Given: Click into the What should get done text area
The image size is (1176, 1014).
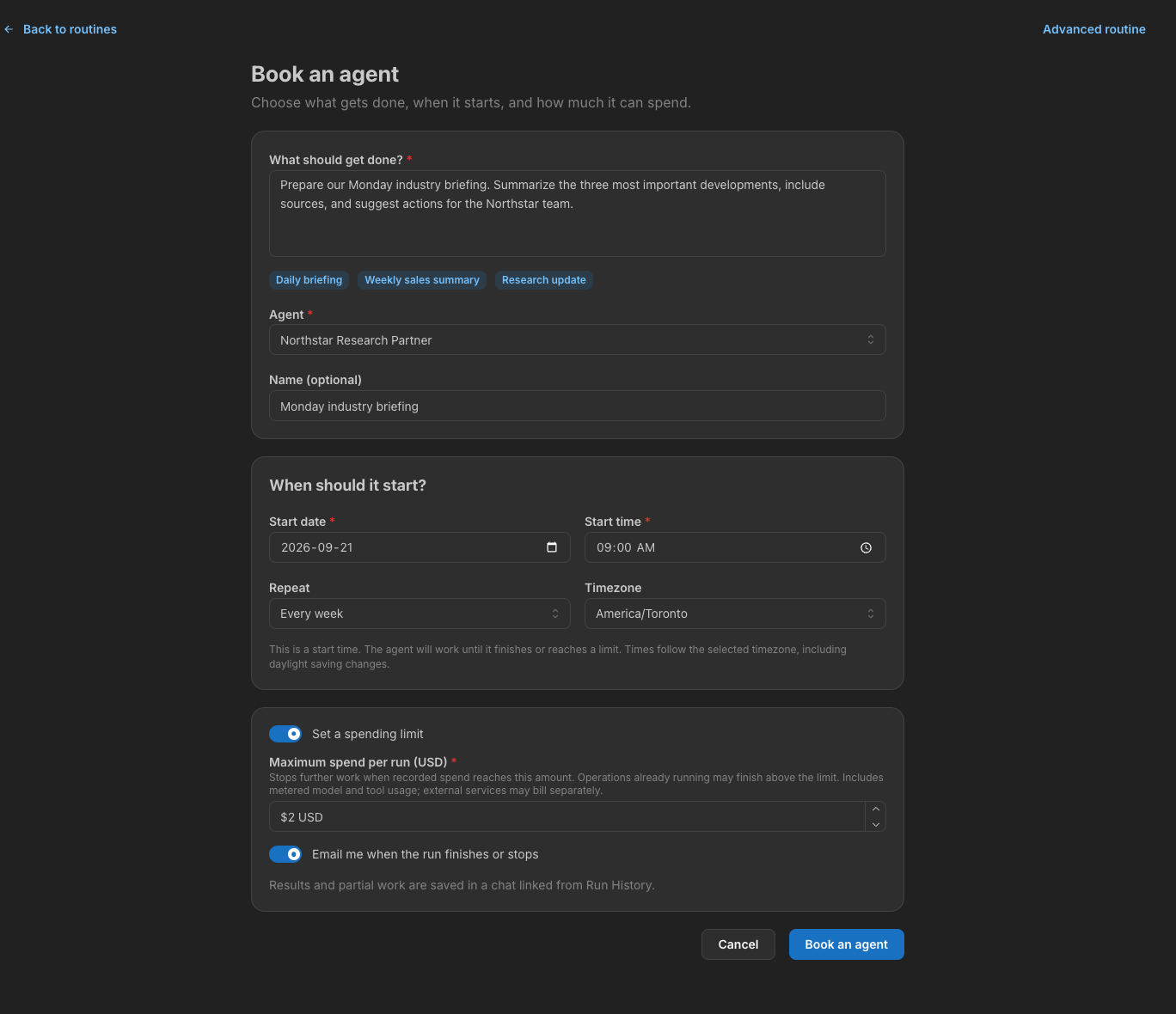Looking at the screenshot, I should click(x=578, y=213).
